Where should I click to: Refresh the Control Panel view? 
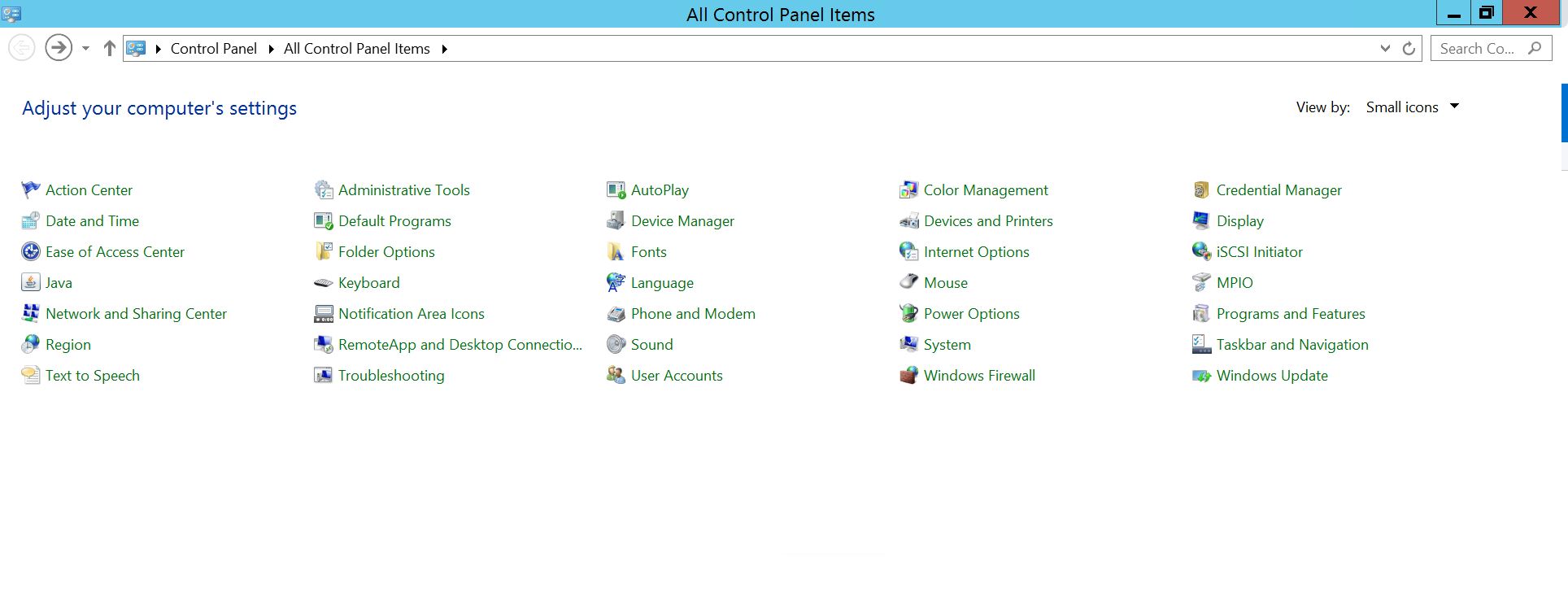coord(1409,49)
